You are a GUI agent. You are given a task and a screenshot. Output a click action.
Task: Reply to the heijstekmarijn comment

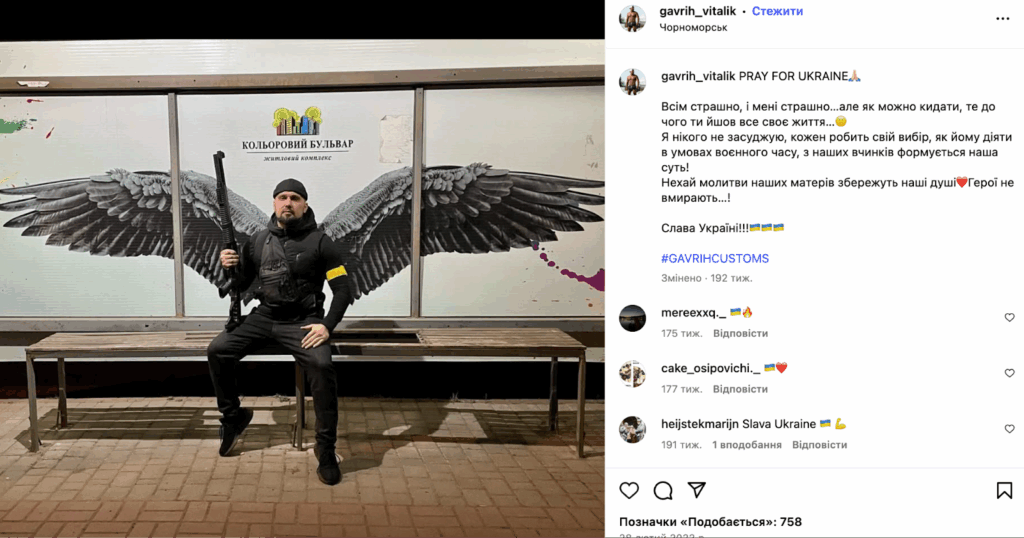[x=819, y=445]
